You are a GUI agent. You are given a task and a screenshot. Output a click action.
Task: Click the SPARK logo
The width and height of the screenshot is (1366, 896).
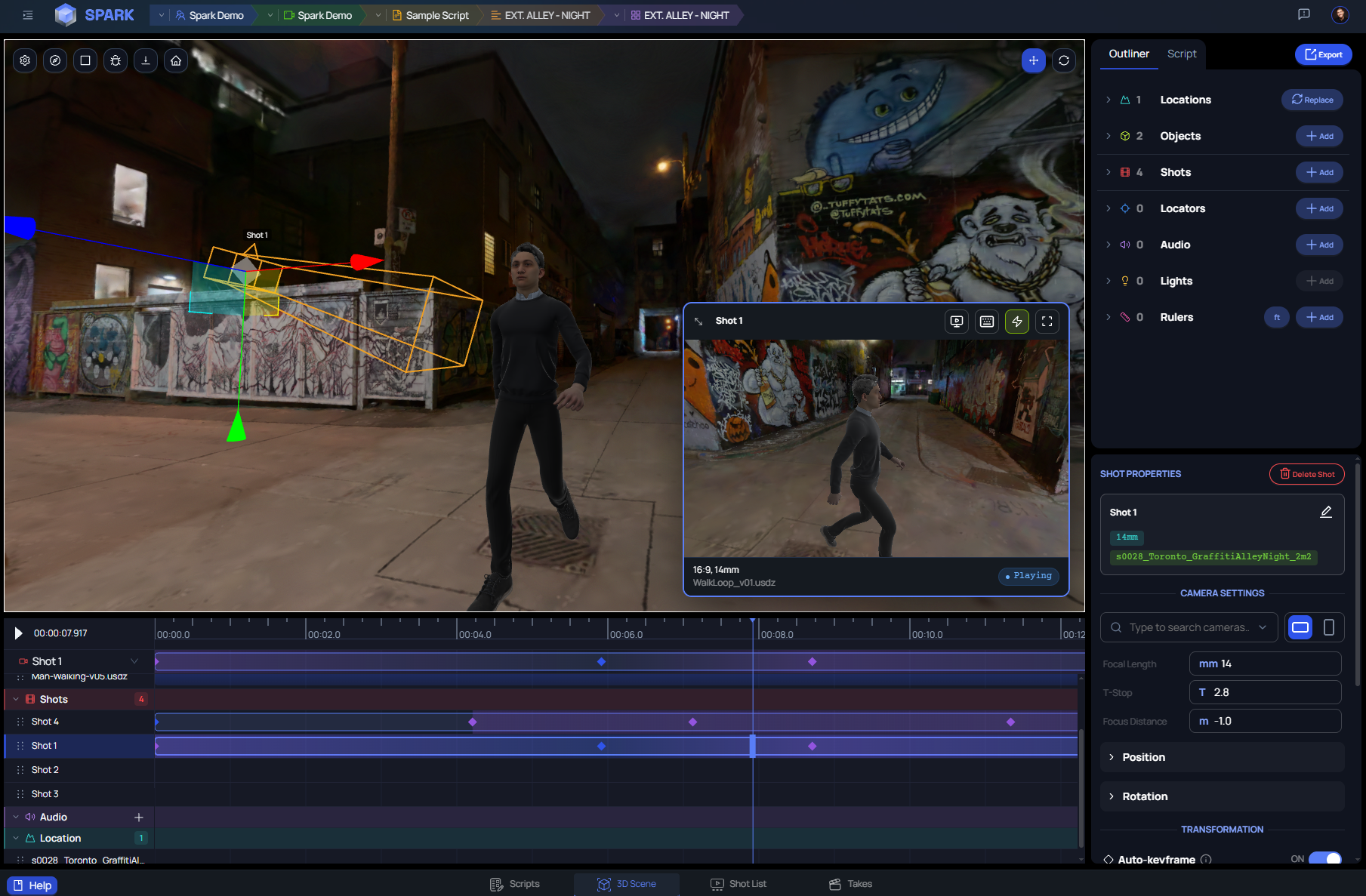95,15
